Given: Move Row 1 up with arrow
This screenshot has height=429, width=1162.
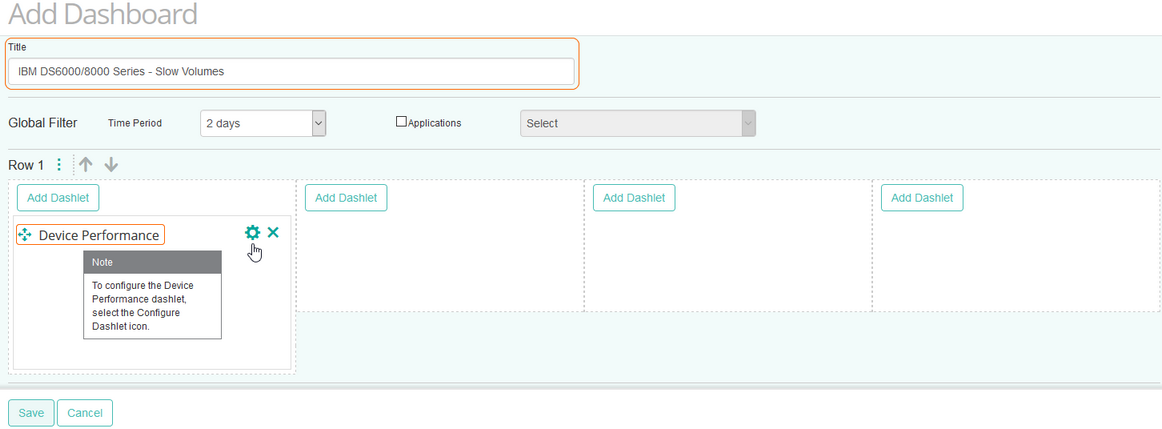Looking at the screenshot, I should (86, 164).
